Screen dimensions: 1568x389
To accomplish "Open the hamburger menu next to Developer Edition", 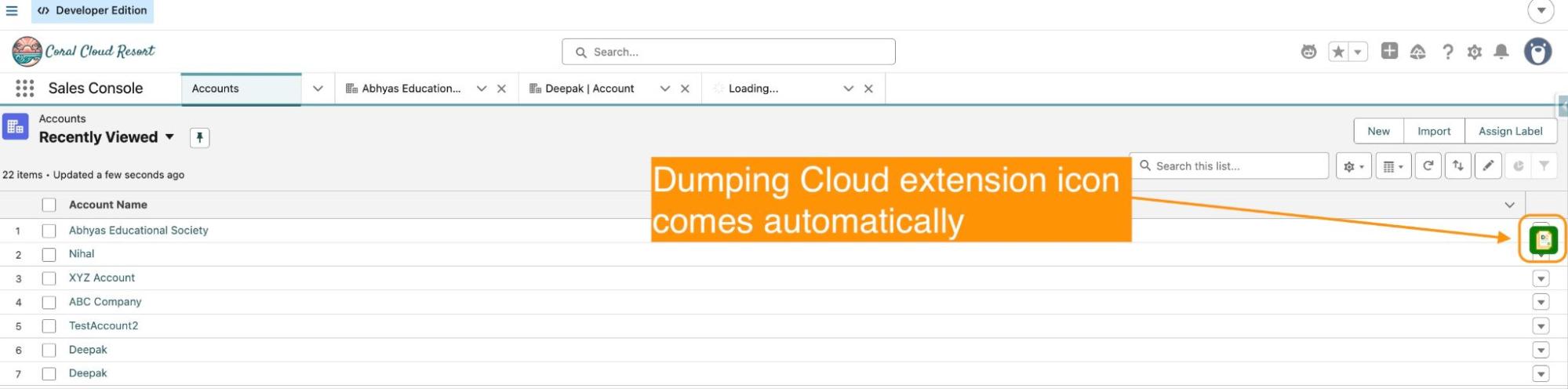I will pyautogui.click(x=12, y=11).
